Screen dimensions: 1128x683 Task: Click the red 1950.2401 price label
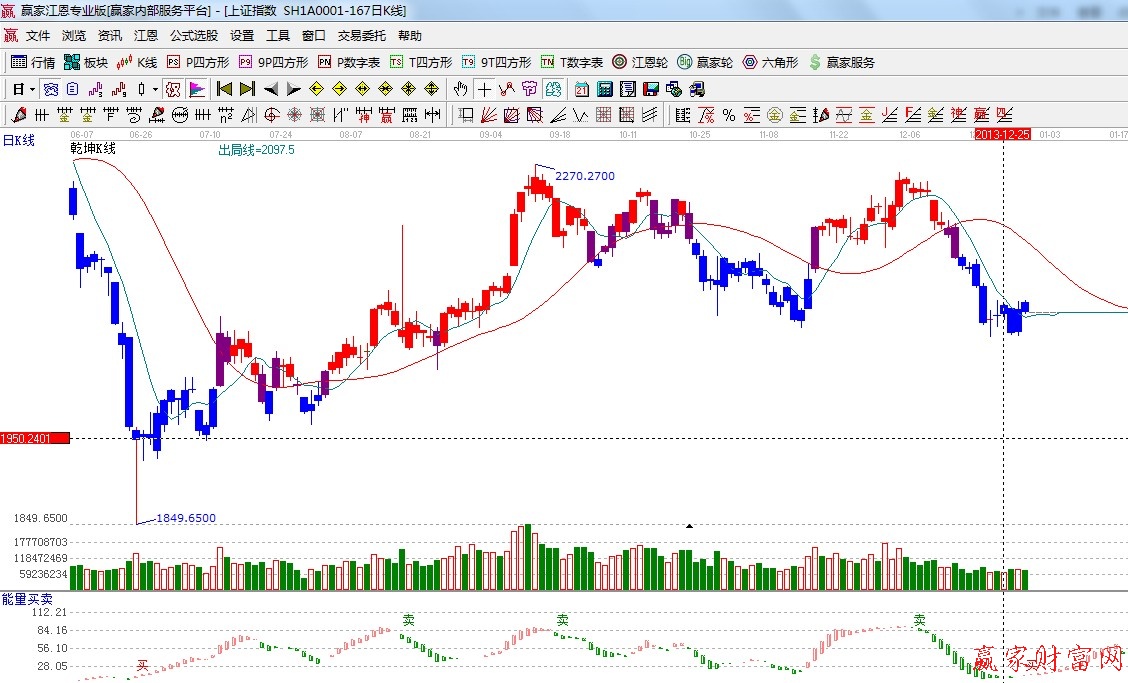[x=35, y=438]
